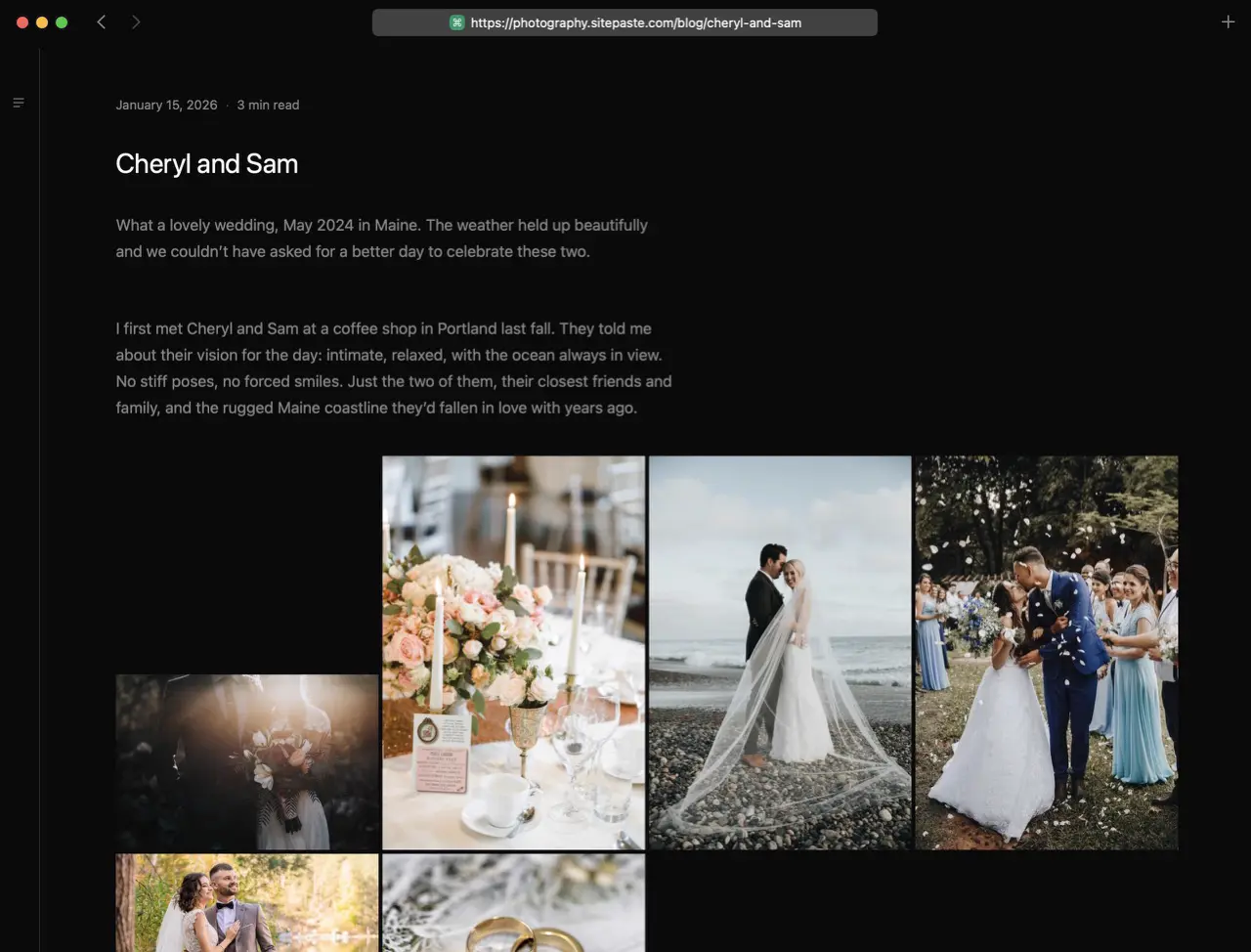Select the forward navigation arrow

(x=136, y=21)
